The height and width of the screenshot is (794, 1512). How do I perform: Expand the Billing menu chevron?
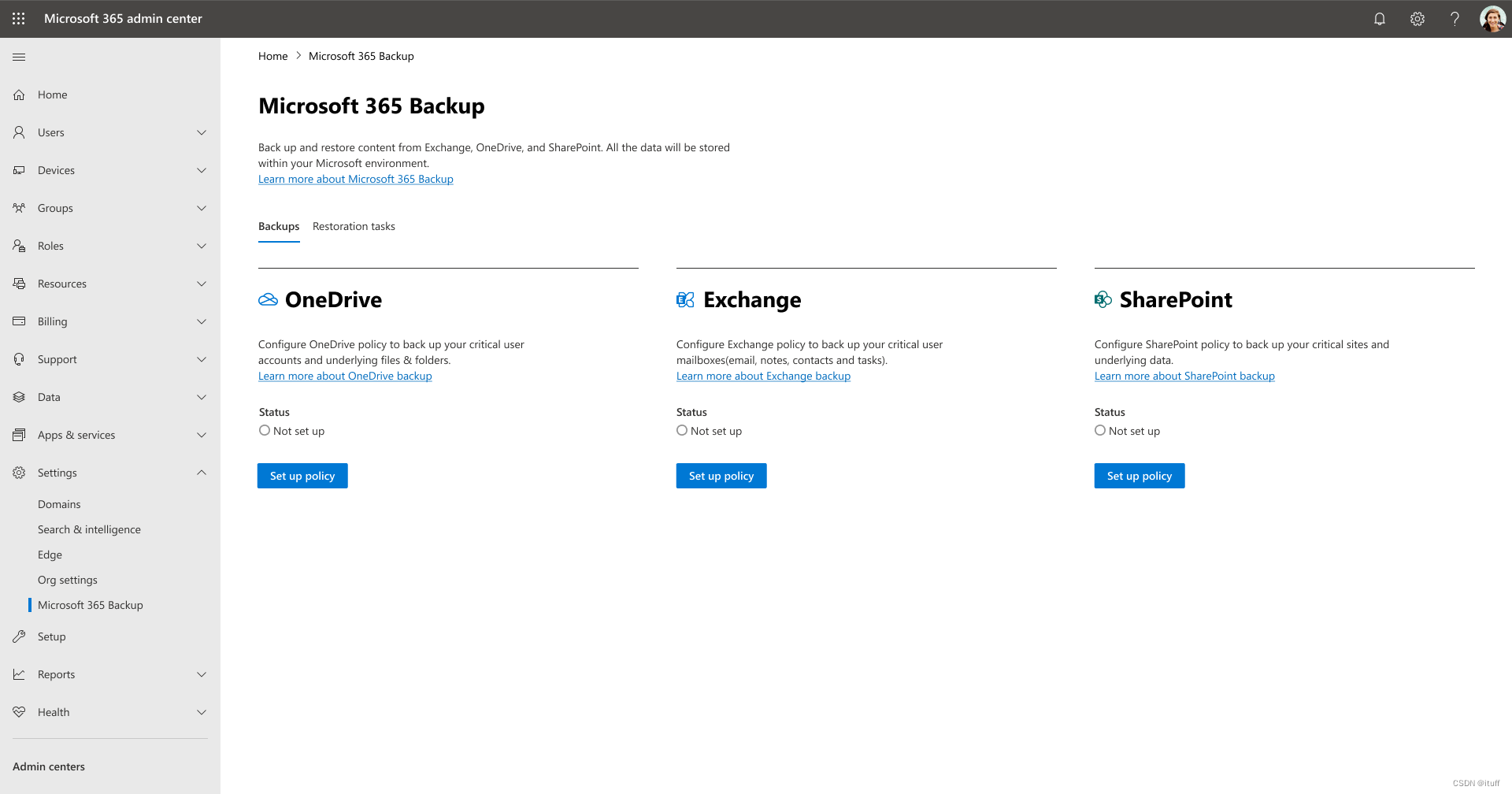point(202,321)
